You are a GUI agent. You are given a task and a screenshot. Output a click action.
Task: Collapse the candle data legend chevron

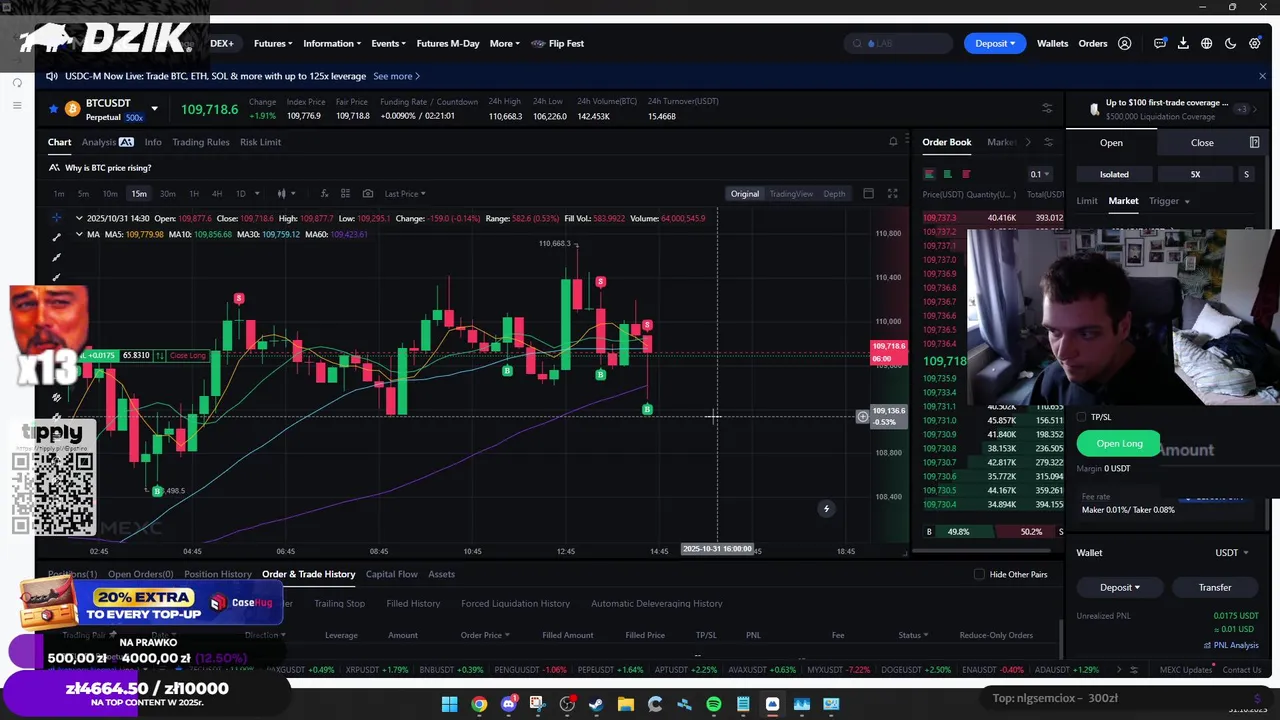79,219
